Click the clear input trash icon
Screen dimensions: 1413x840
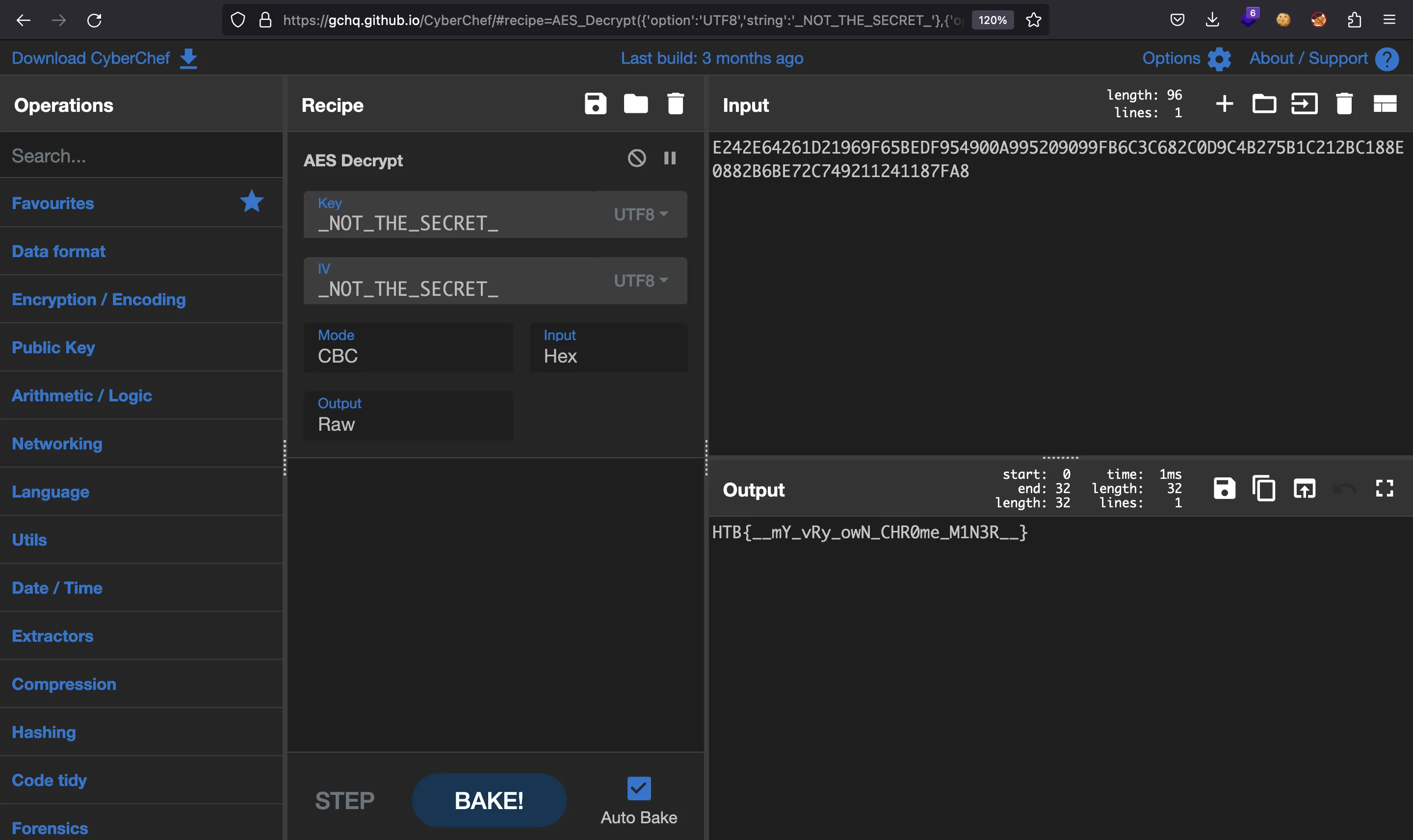pos(1344,103)
